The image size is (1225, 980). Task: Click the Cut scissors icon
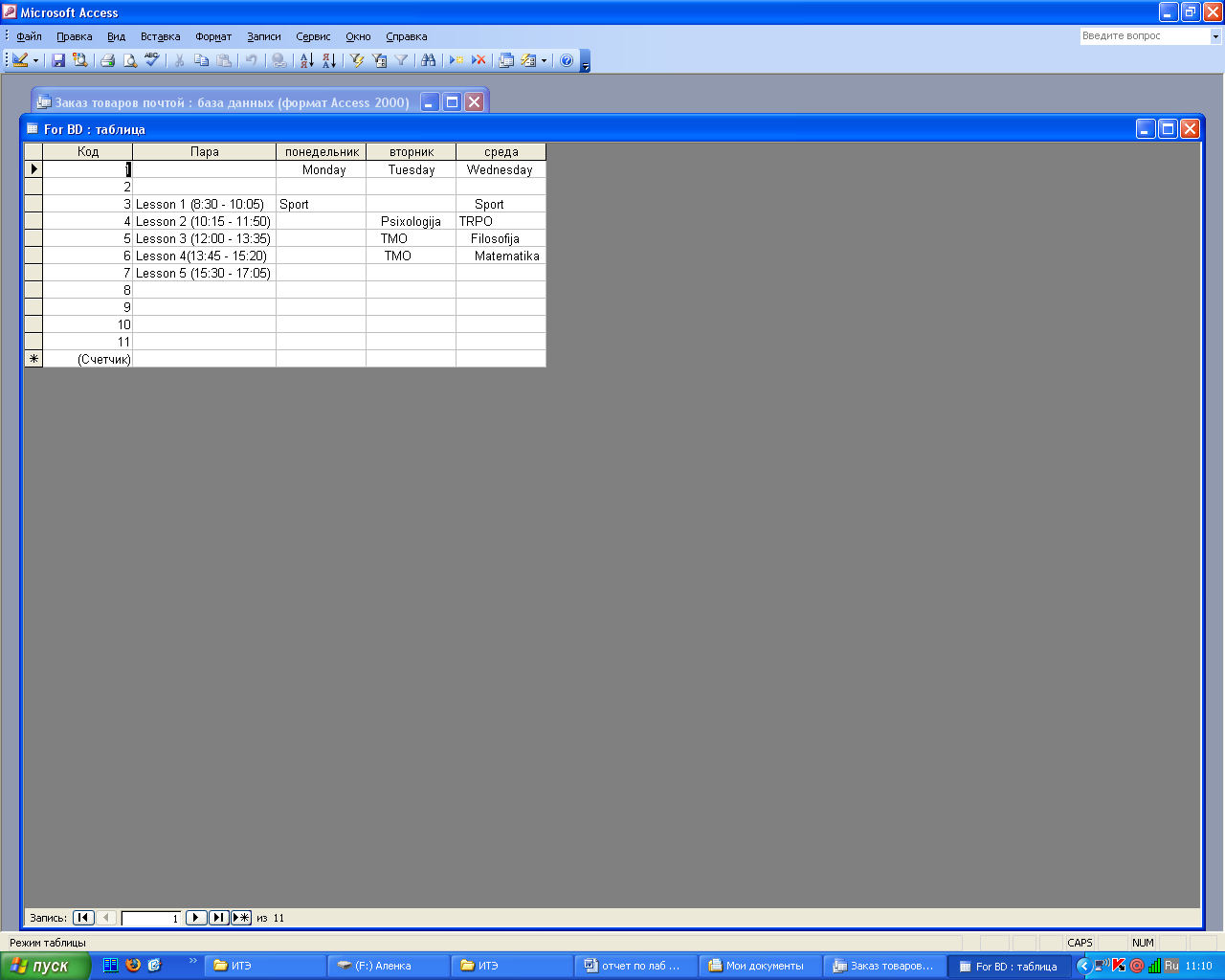(179, 59)
